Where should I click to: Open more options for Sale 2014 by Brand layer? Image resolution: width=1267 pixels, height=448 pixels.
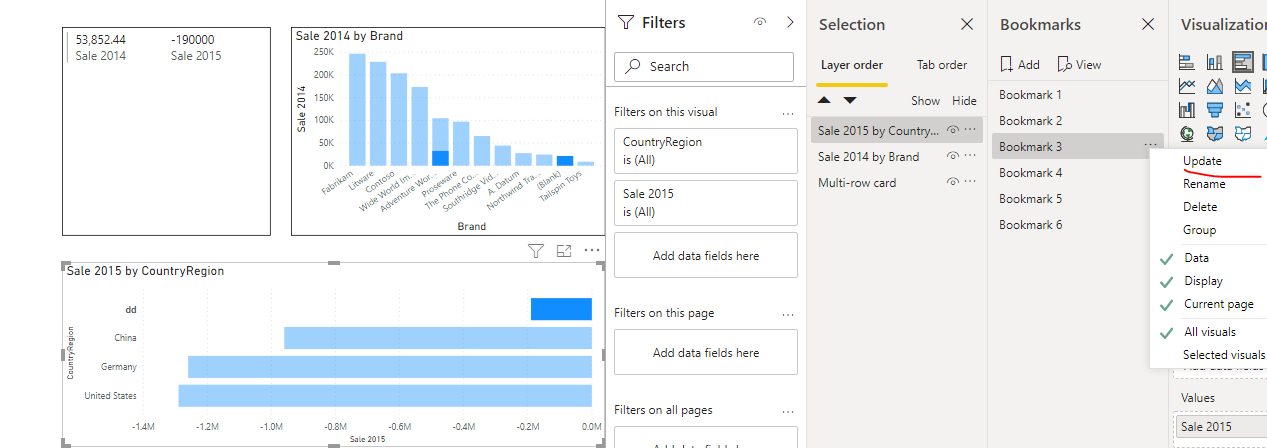970,156
